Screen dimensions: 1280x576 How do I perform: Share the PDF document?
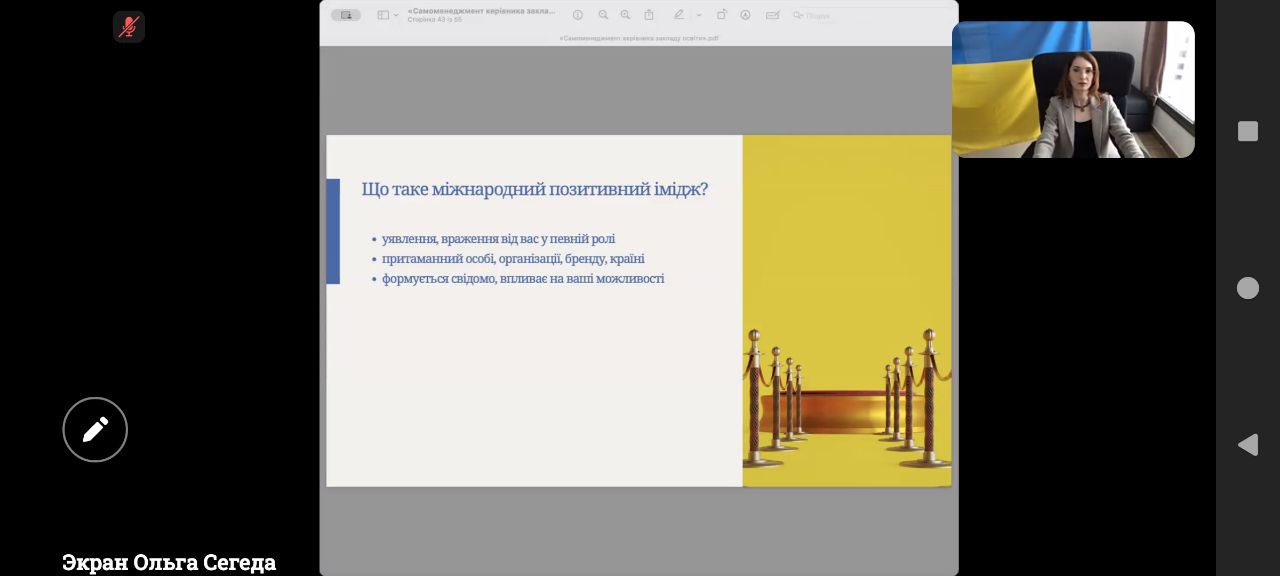point(649,15)
